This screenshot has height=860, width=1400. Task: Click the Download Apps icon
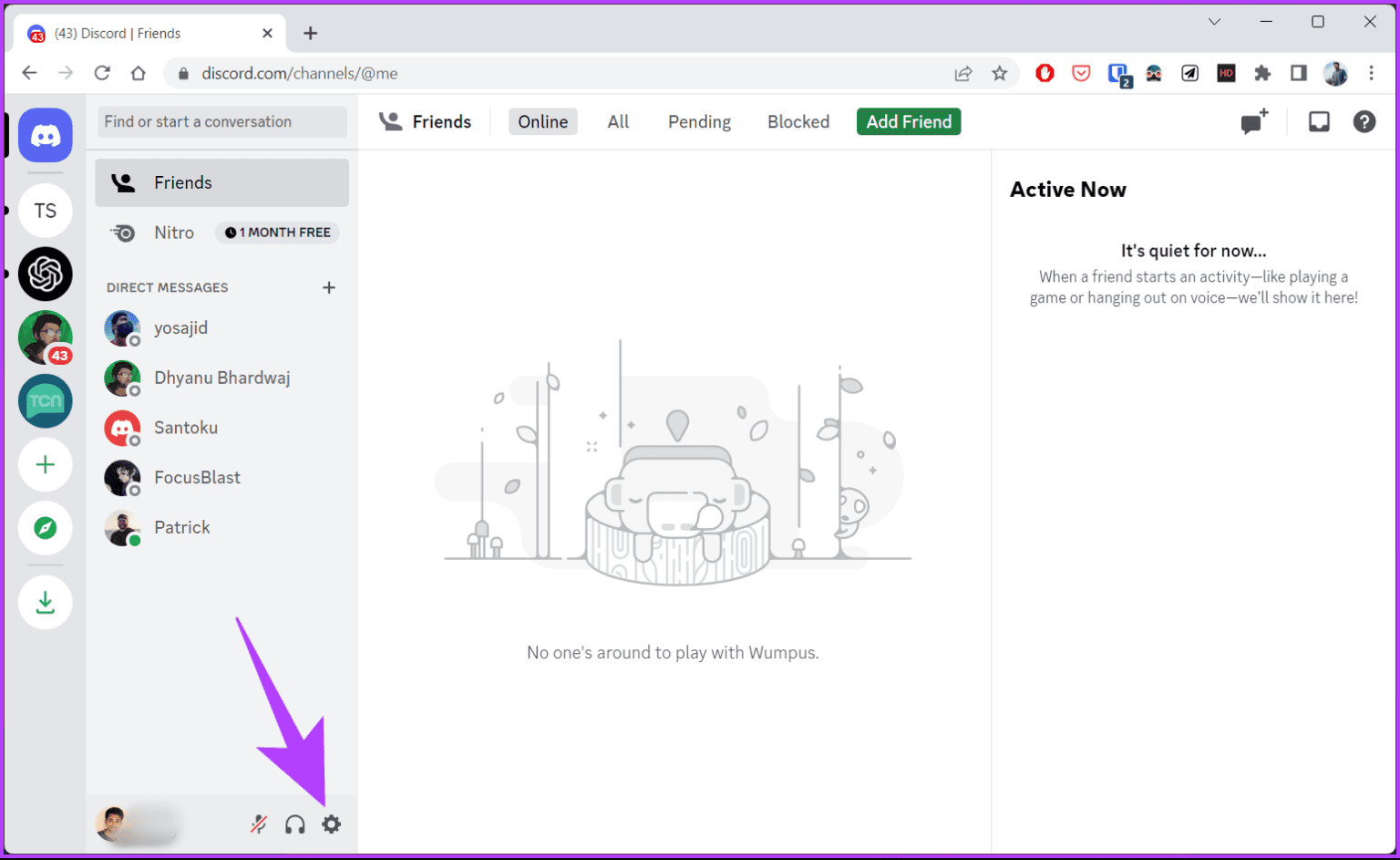pos(46,602)
